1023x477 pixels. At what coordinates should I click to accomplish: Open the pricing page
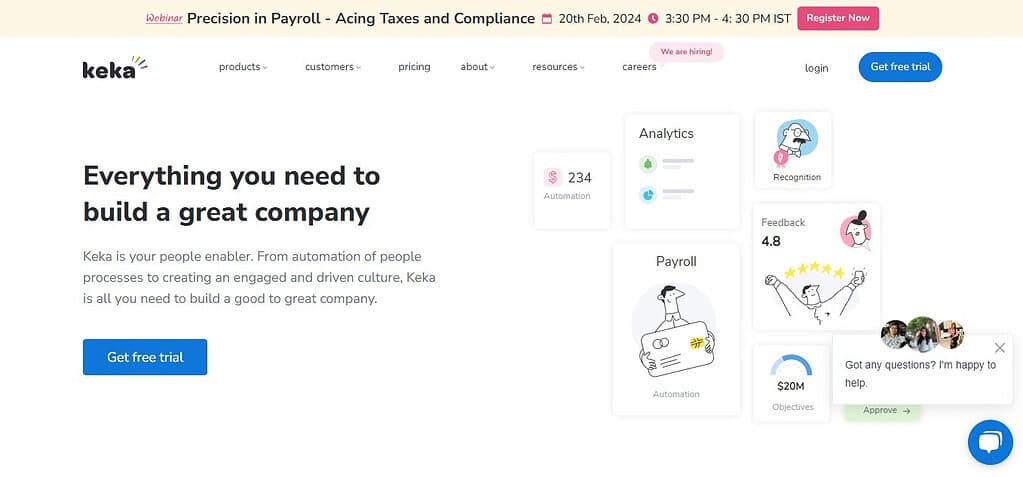pyautogui.click(x=414, y=67)
